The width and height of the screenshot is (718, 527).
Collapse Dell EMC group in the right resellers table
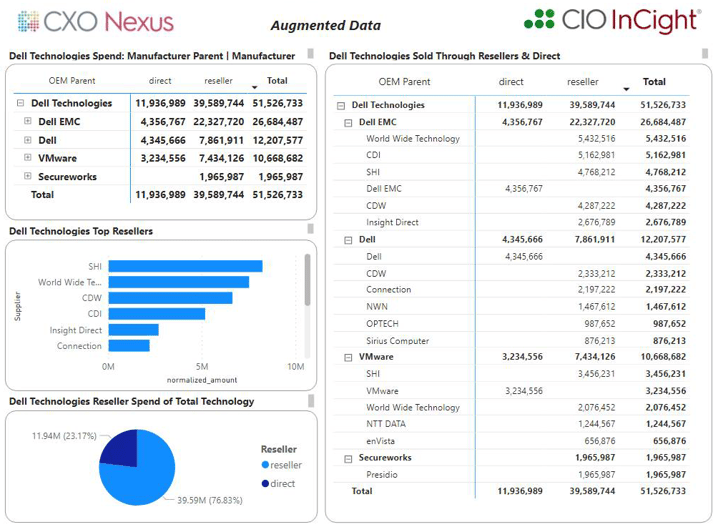[348, 122]
